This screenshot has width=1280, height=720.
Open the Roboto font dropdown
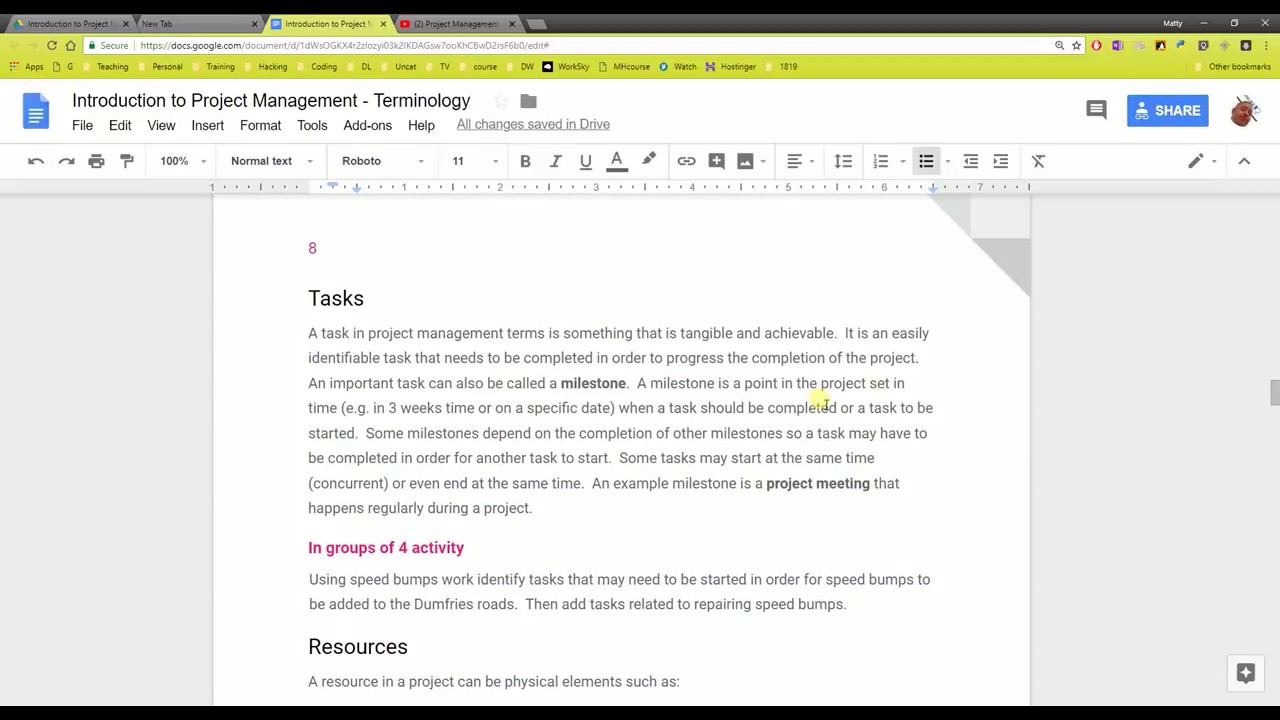(382, 161)
